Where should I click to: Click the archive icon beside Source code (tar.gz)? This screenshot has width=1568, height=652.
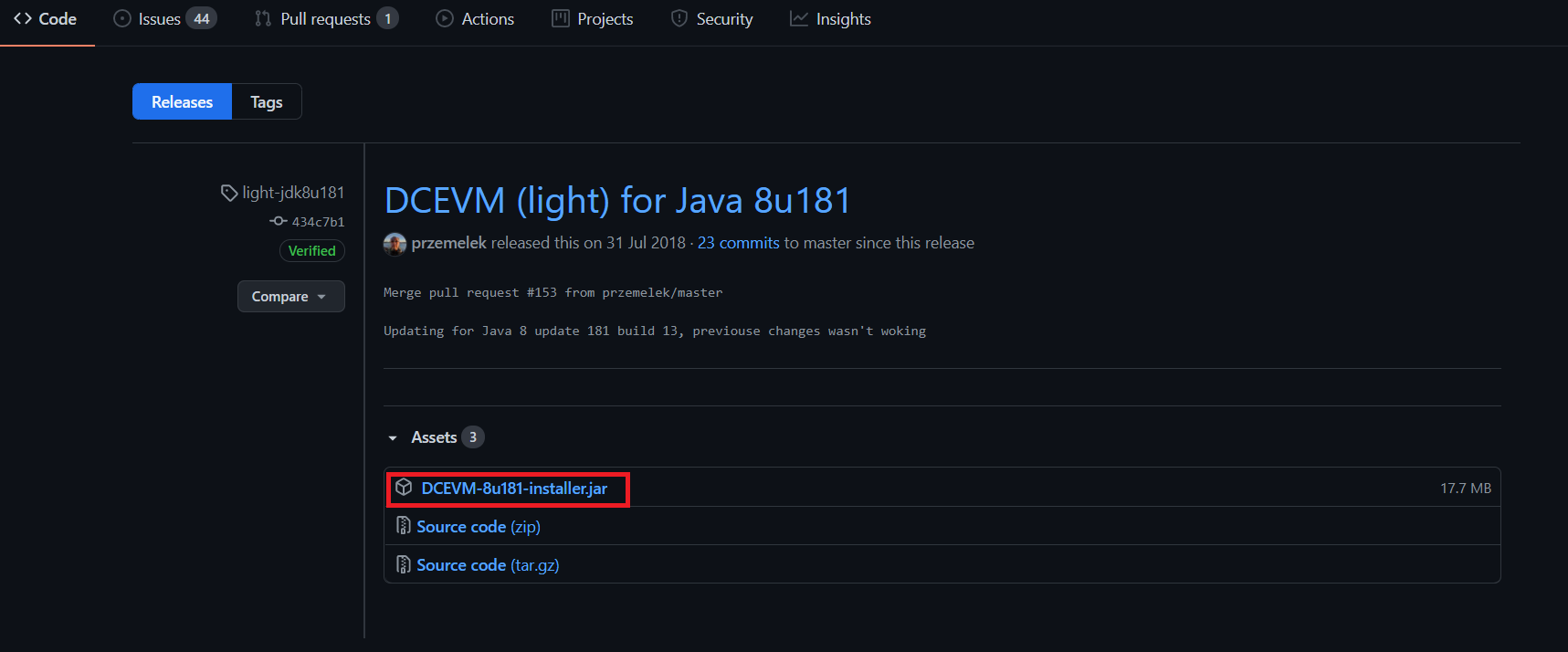click(x=403, y=564)
